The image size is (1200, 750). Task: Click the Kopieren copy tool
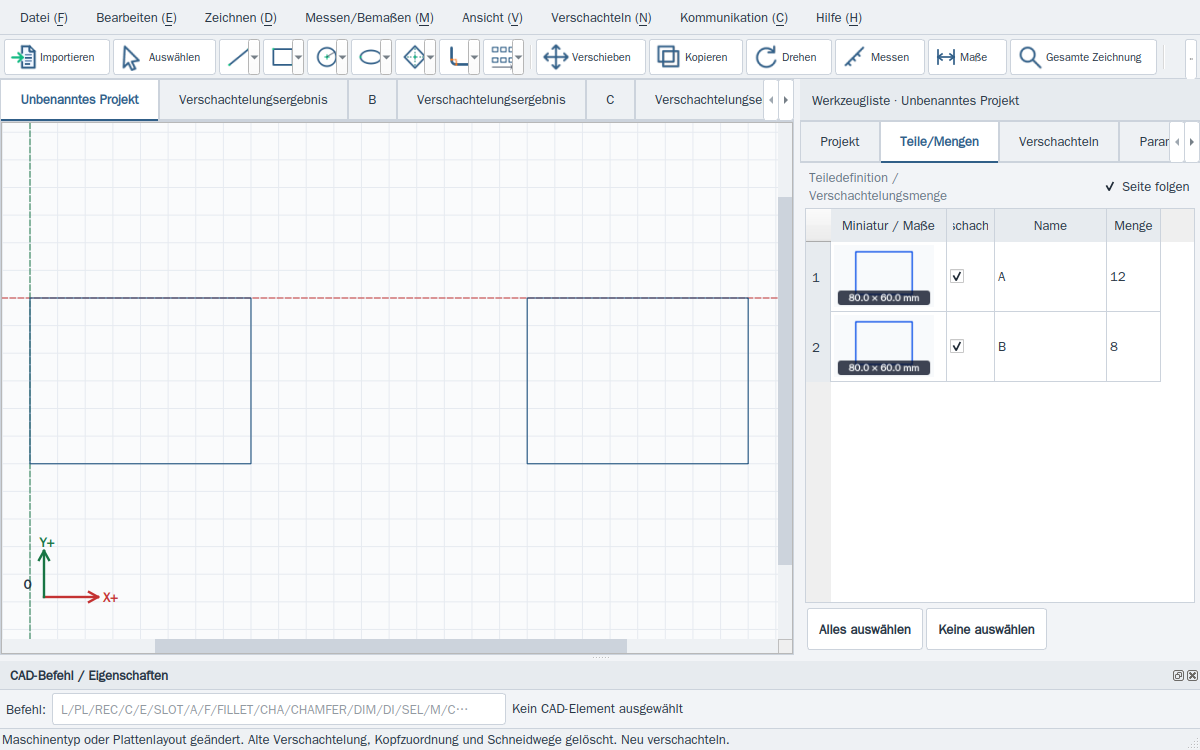pos(696,57)
